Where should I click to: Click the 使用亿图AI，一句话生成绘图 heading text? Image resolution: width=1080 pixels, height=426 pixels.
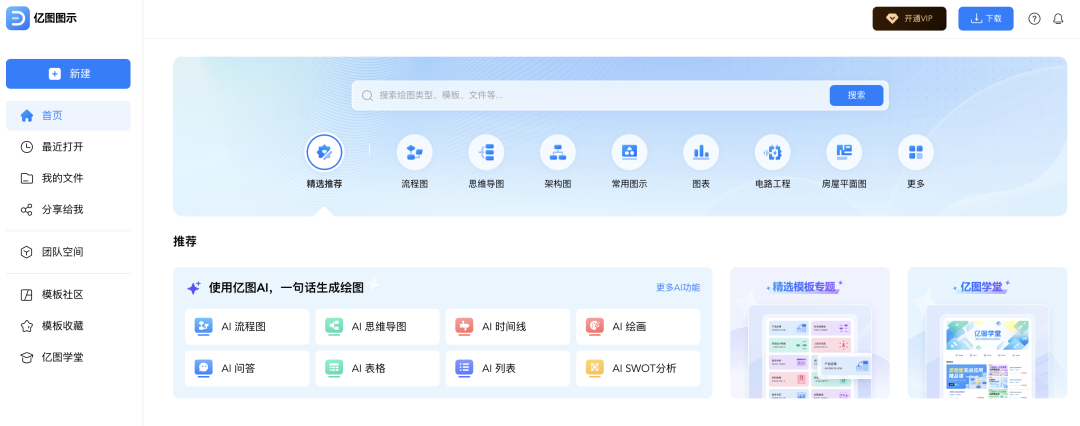click(x=286, y=288)
